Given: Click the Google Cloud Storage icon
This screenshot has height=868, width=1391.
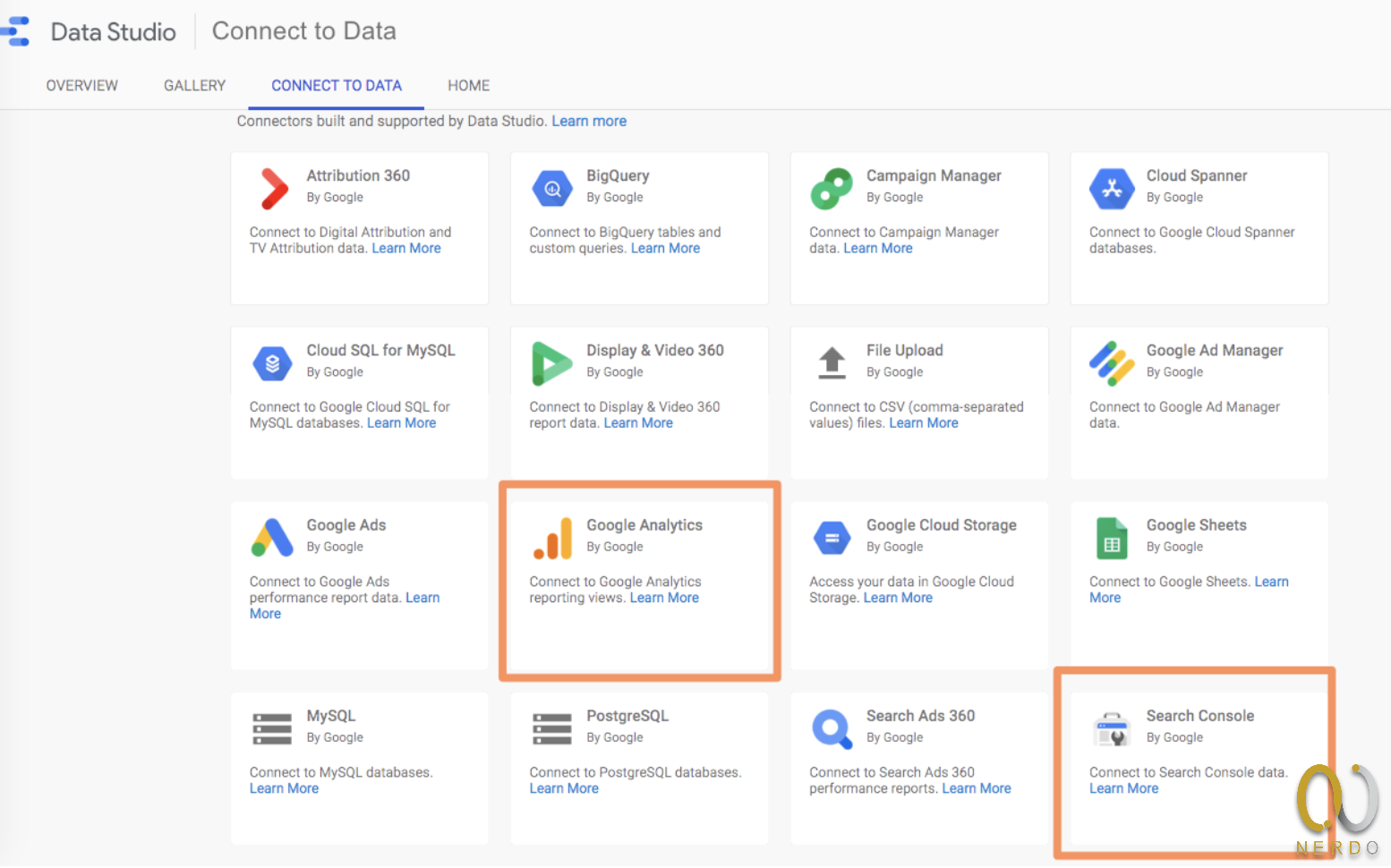Looking at the screenshot, I should point(832,538).
